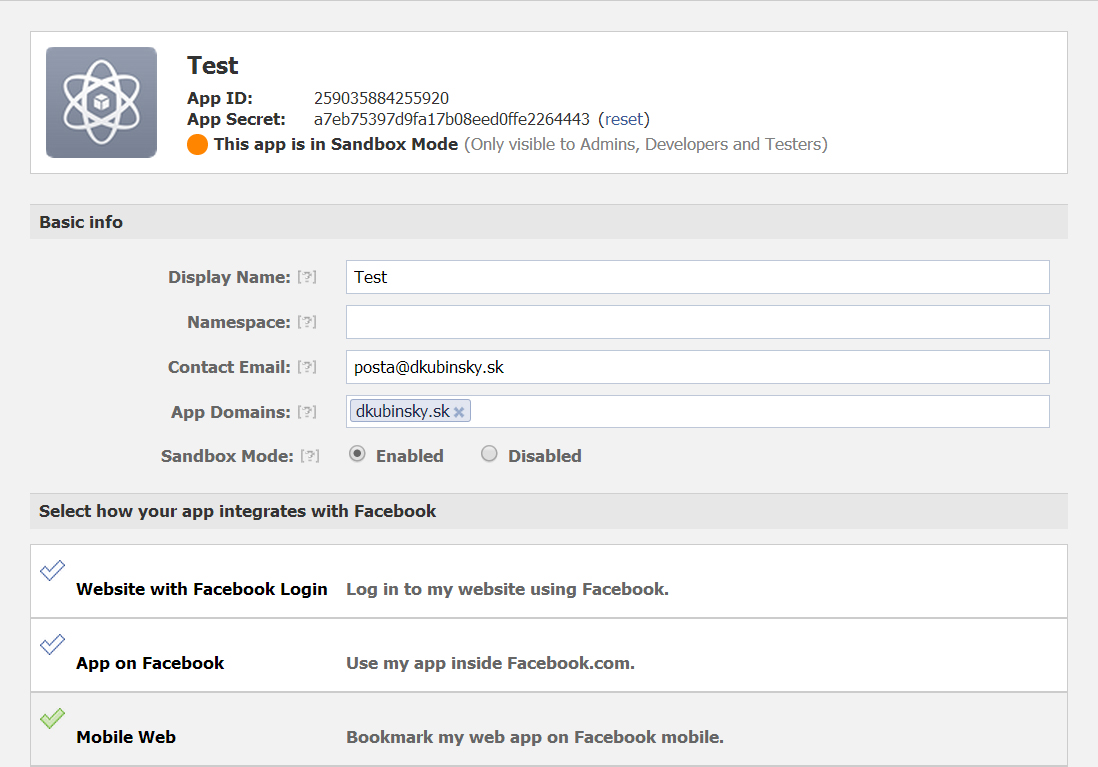
Task: Click the reset App Secret link
Action: point(624,119)
